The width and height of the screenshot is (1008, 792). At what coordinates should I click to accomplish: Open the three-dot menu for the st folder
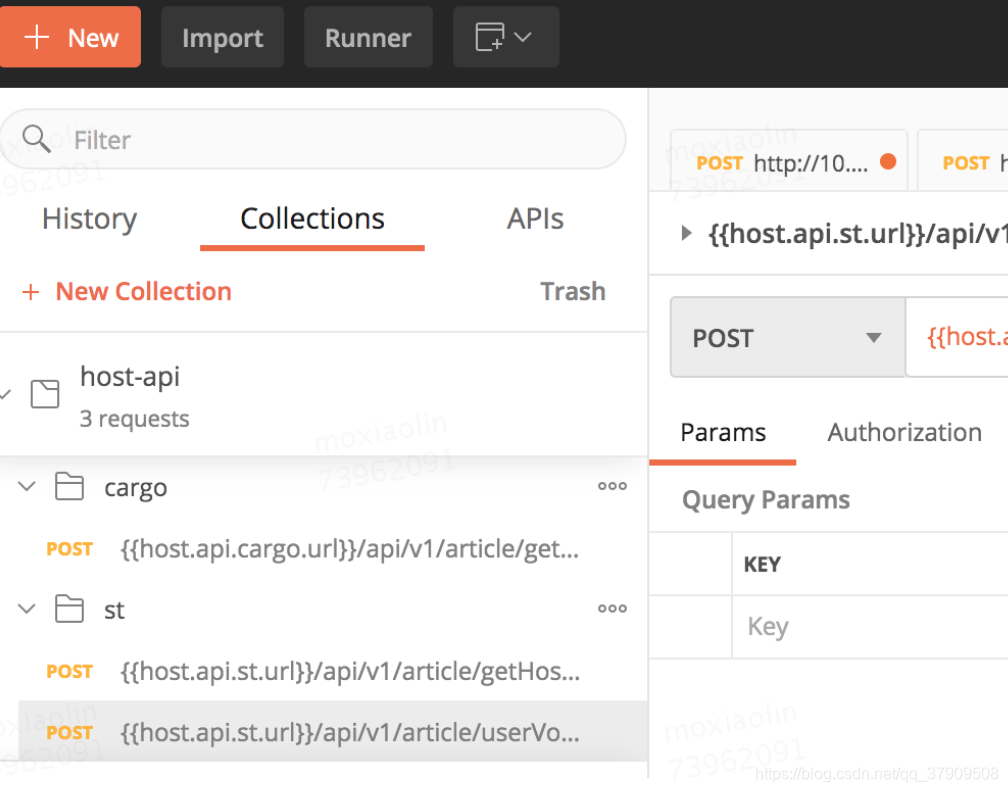[612, 609]
